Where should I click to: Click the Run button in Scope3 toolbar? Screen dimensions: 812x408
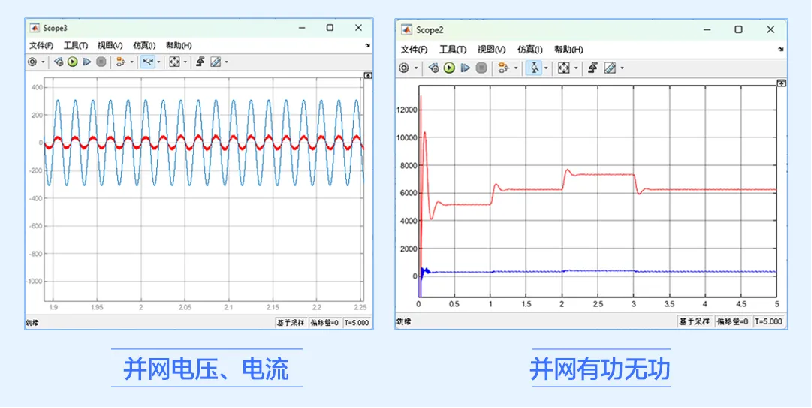point(72,62)
